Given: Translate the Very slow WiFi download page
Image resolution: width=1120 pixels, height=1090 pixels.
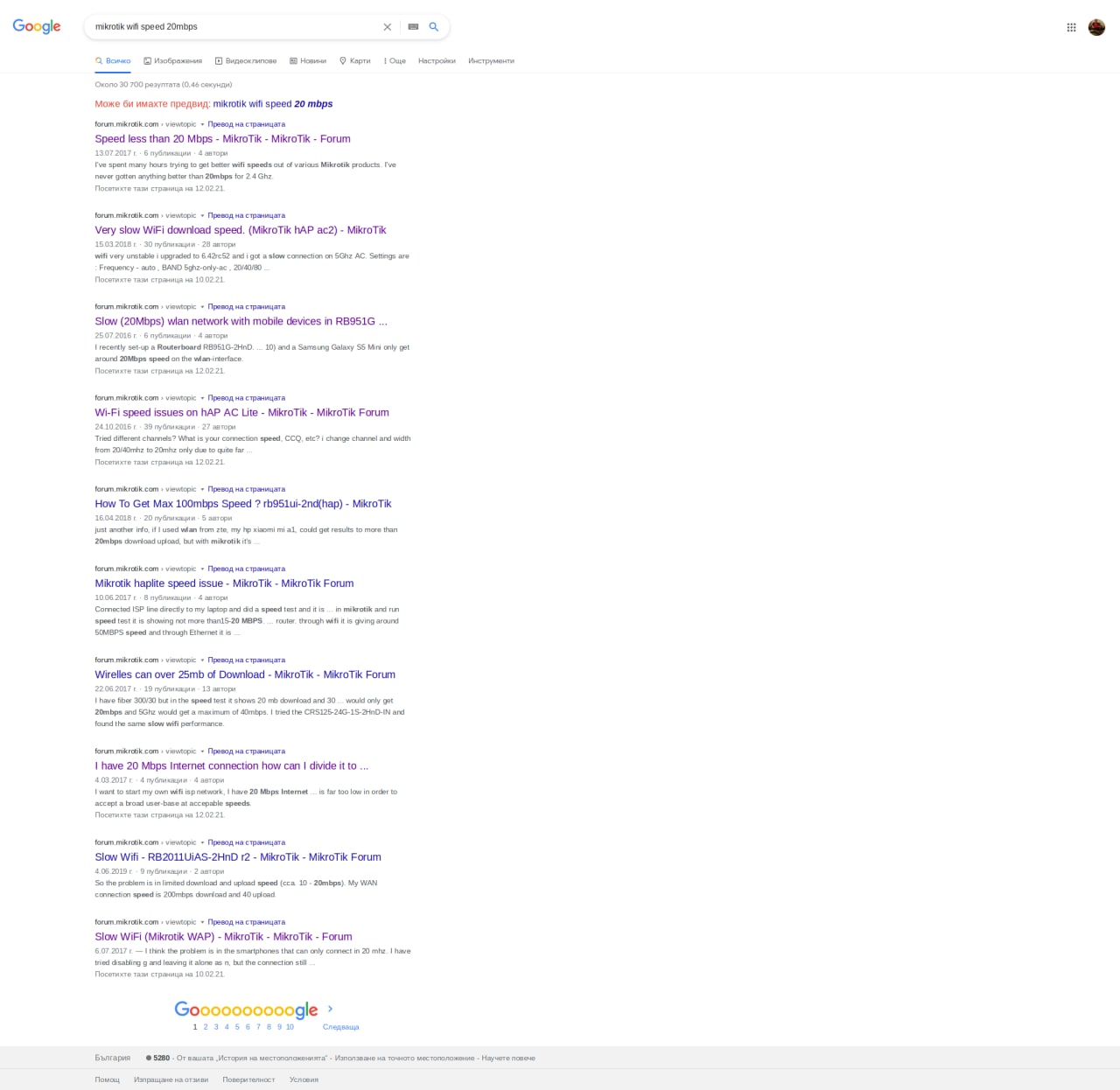Looking at the screenshot, I should click(x=246, y=215).
